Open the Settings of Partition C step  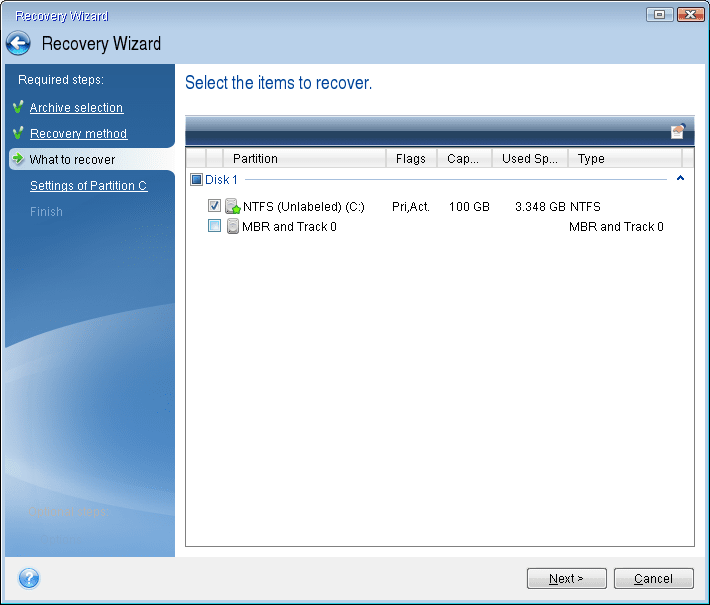(88, 186)
